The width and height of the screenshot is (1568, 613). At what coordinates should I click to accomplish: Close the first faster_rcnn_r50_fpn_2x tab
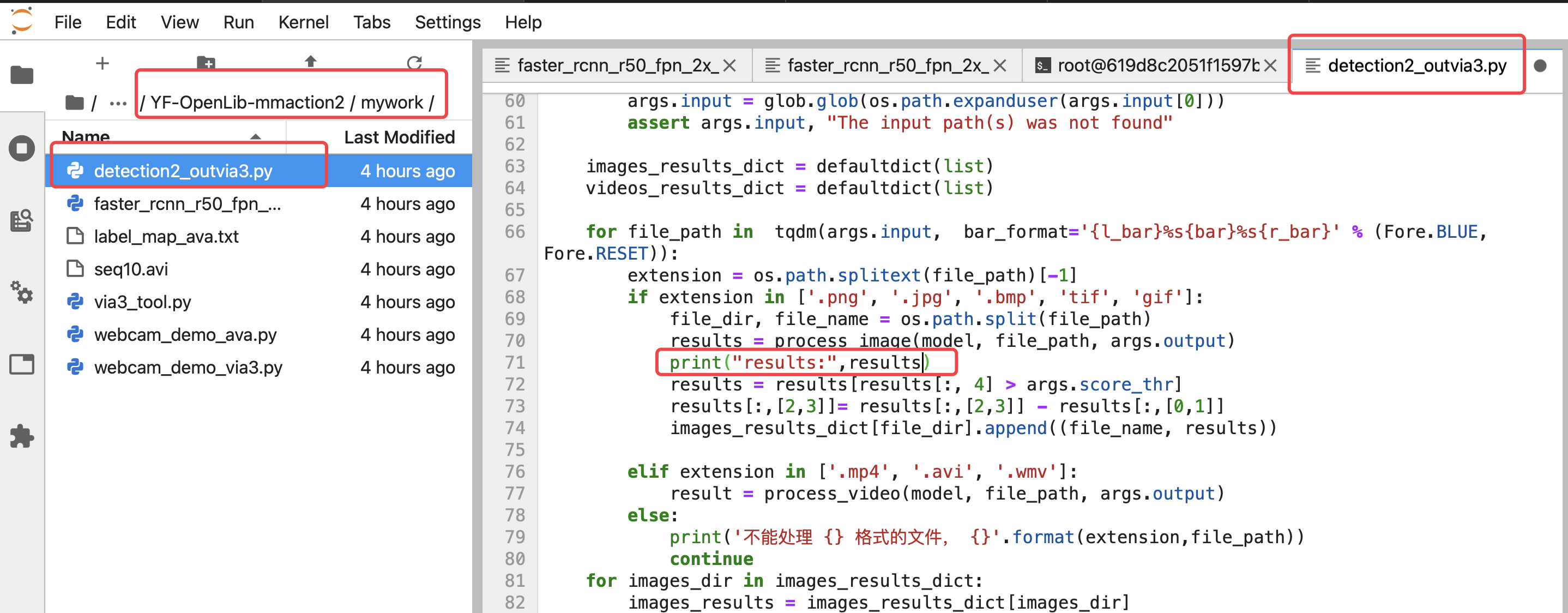click(x=729, y=66)
